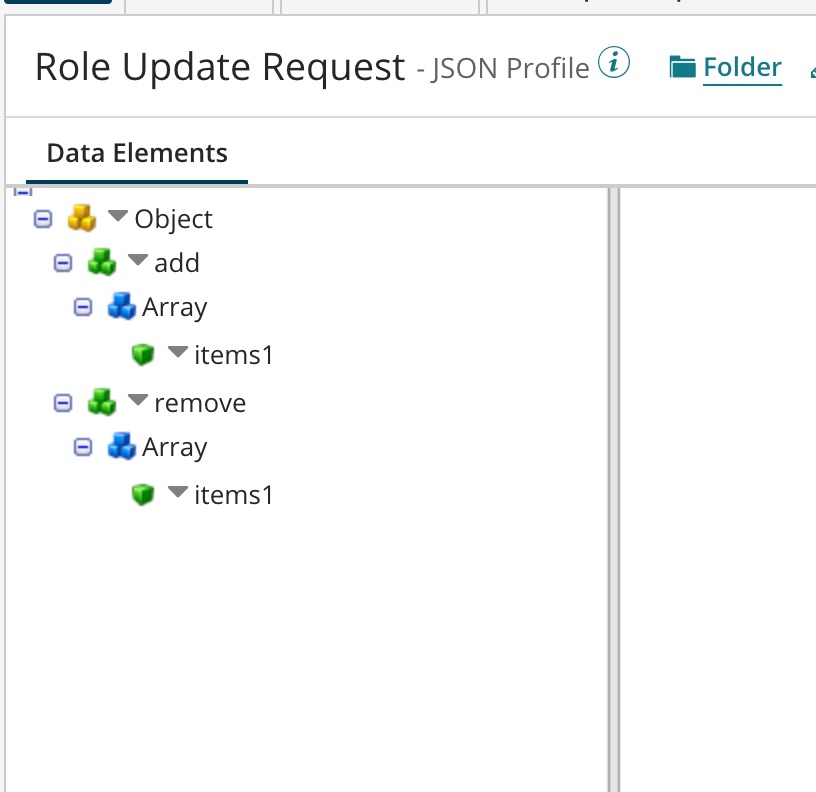The image size is (816, 792).
Task: Collapse the remove node in the tree
Action: click(63, 402)
